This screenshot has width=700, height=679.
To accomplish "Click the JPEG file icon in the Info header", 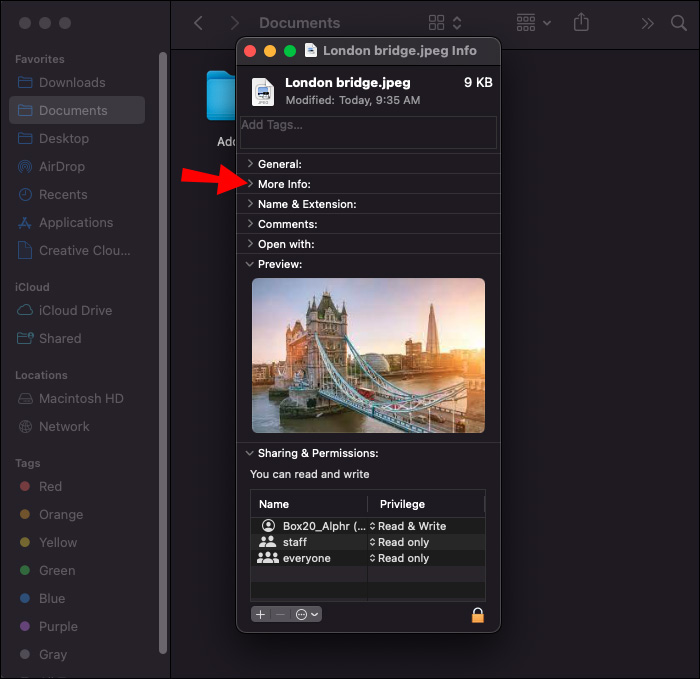I will point(262,91).
